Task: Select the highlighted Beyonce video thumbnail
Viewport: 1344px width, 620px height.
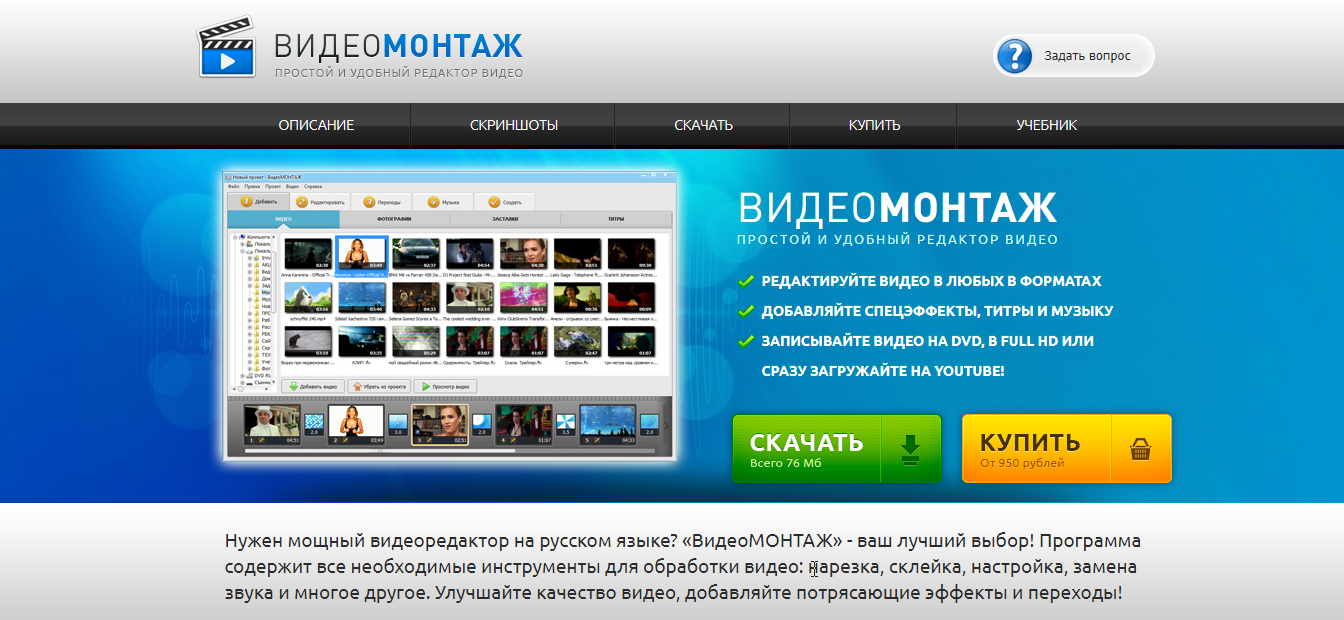Action: pos(361,252)
